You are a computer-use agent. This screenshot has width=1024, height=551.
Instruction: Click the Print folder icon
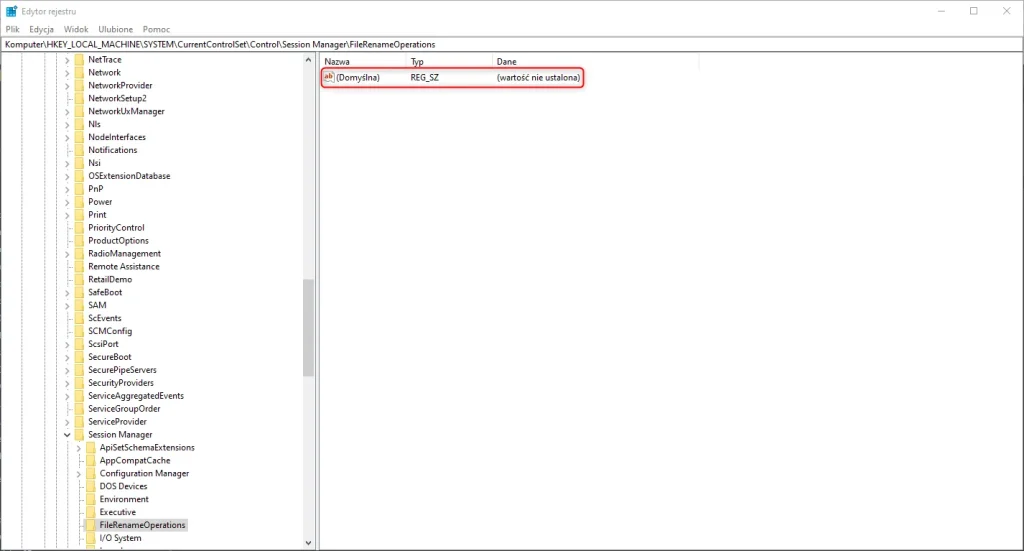click(79, 214)
